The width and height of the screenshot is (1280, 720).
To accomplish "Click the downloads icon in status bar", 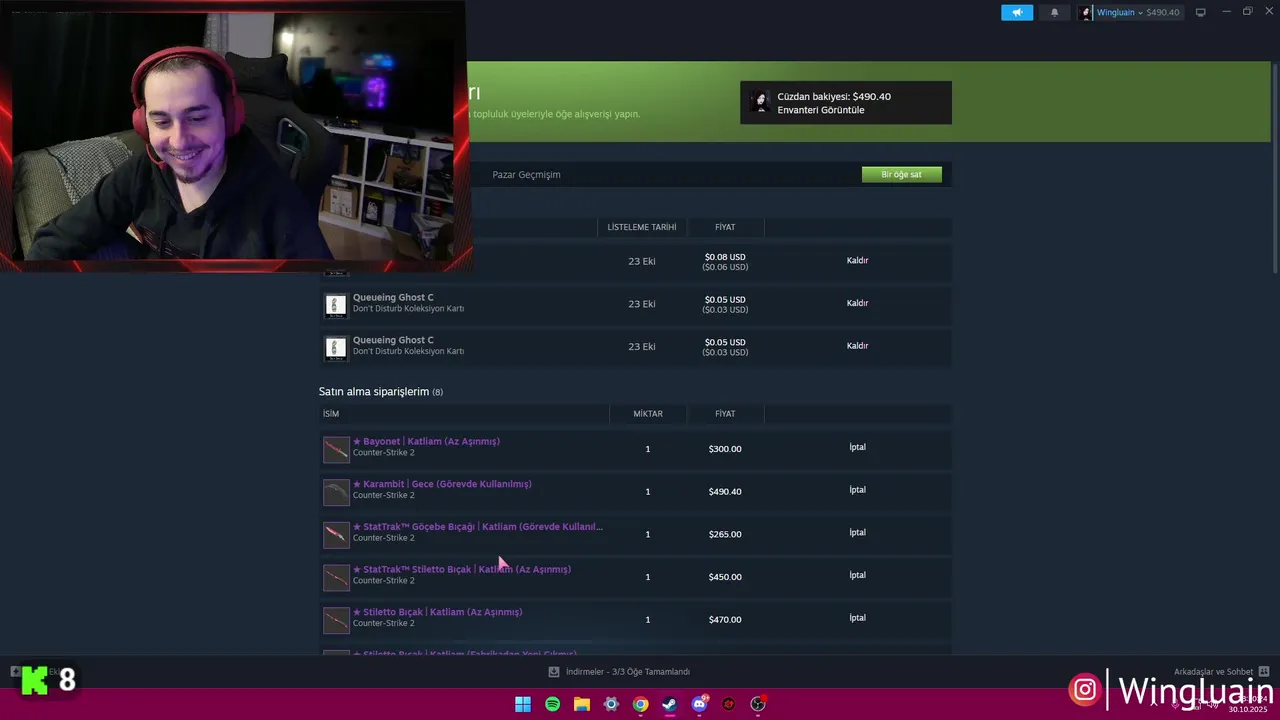I will 554,672.
